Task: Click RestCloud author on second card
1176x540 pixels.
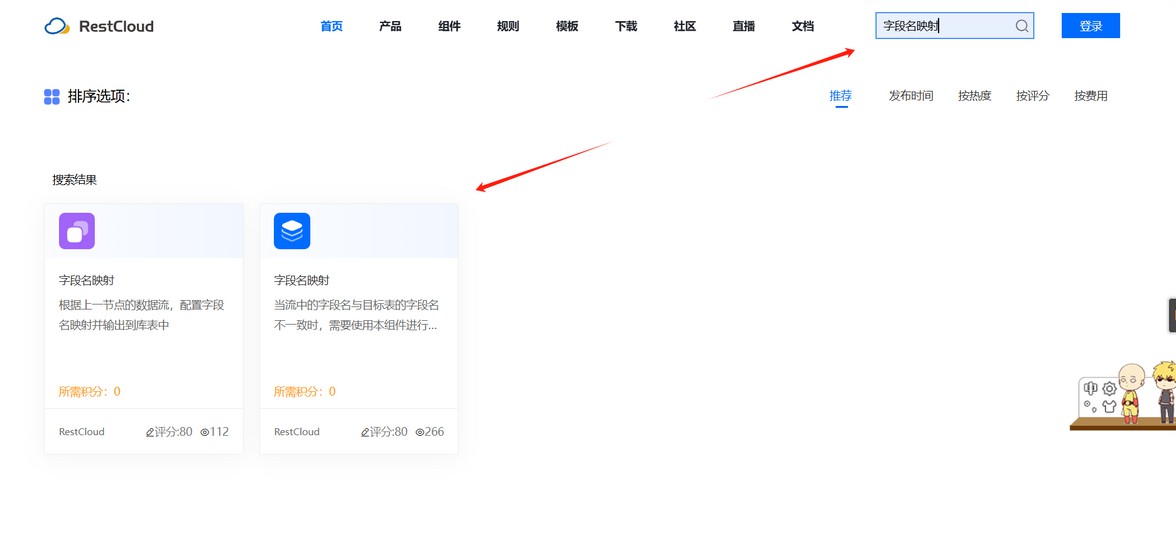Action: click(x=297, y=432)
